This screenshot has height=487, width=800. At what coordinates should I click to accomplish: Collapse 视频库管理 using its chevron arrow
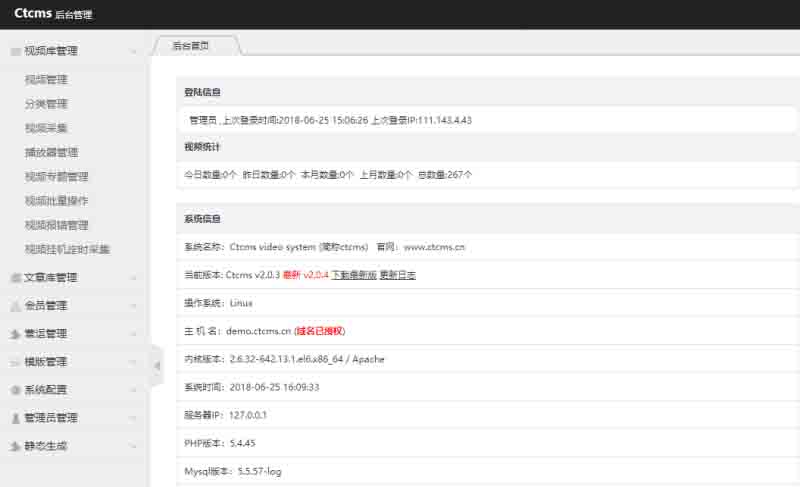134,51
